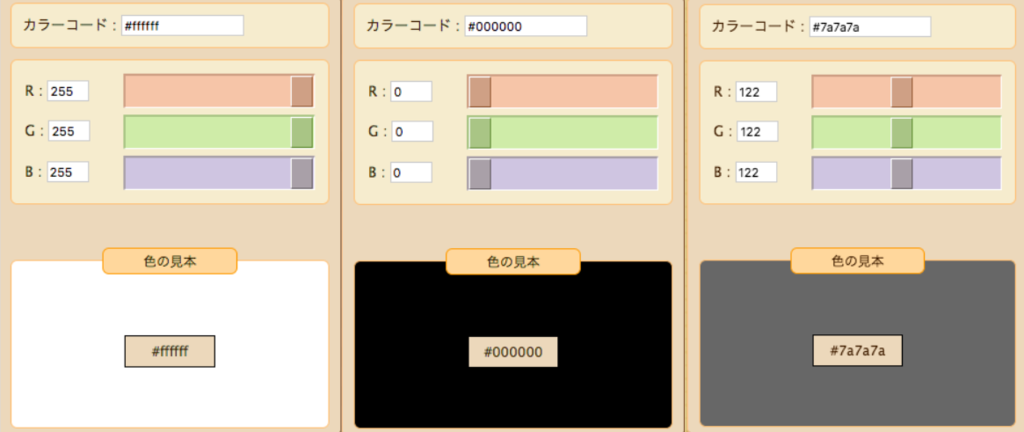
Task: Click the red slider handle in the #7a7a7a panel
Action: point(902,92)
